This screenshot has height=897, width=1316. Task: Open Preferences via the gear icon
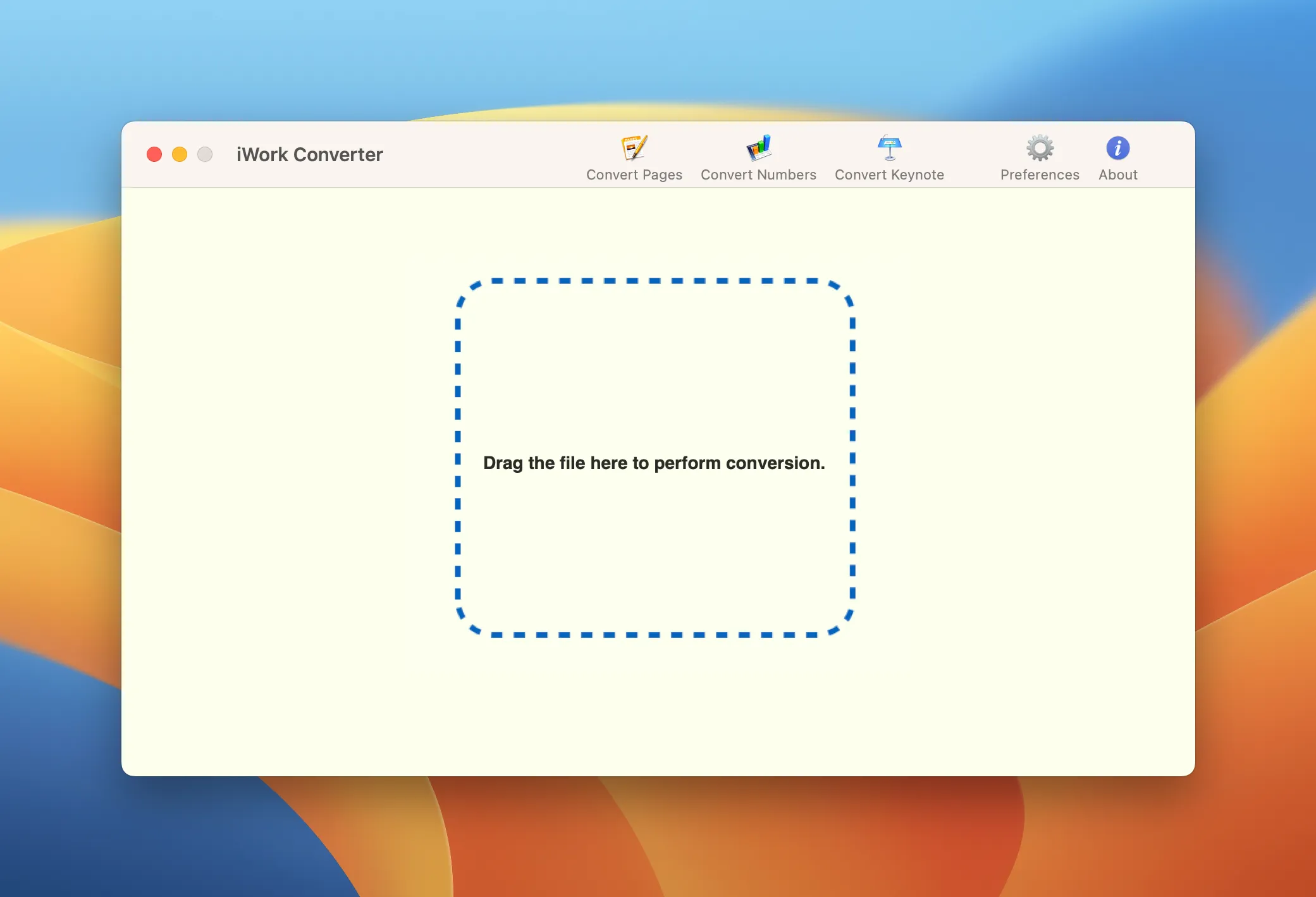point(1040,149)
